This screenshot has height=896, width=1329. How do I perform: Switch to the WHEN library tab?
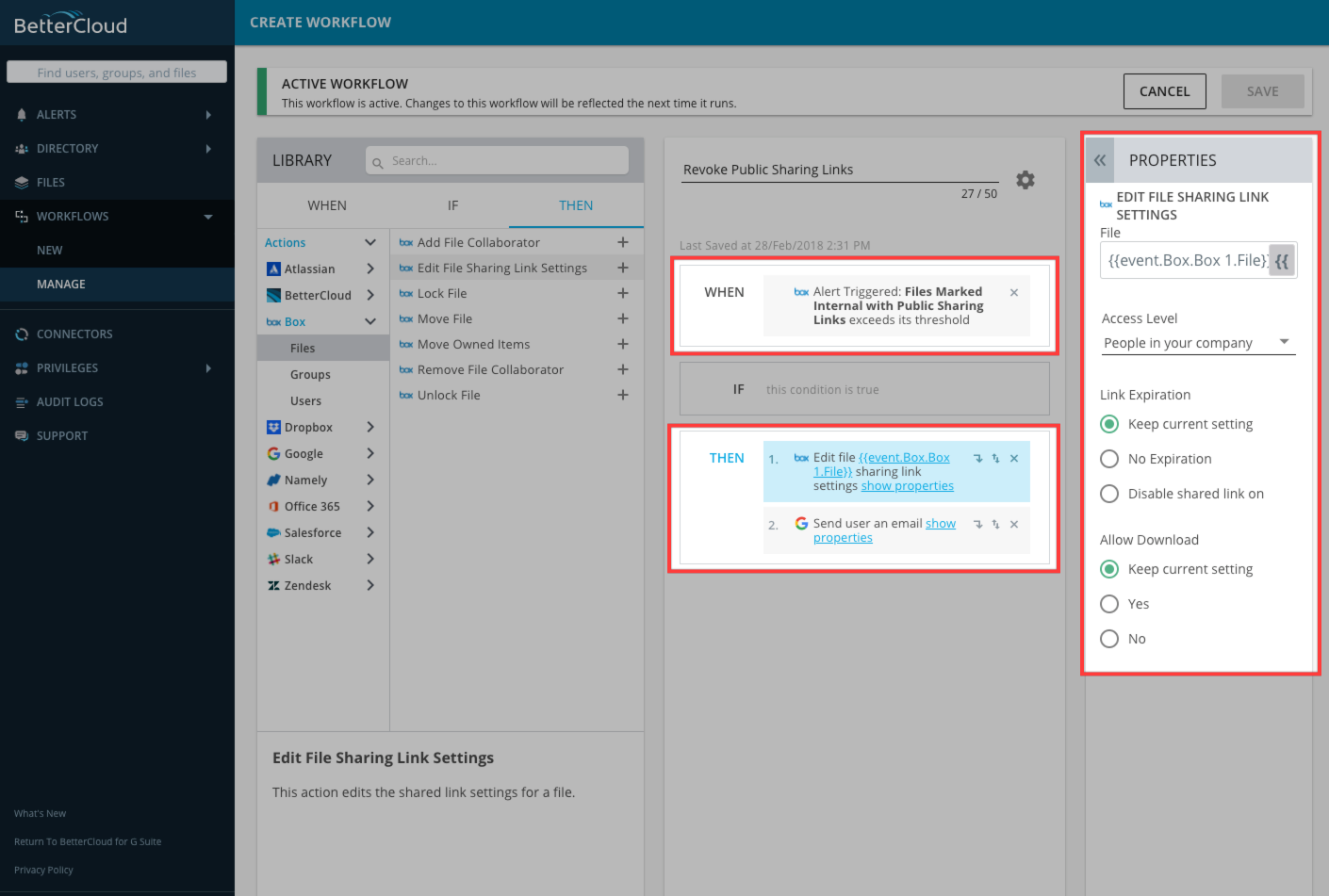327,205
